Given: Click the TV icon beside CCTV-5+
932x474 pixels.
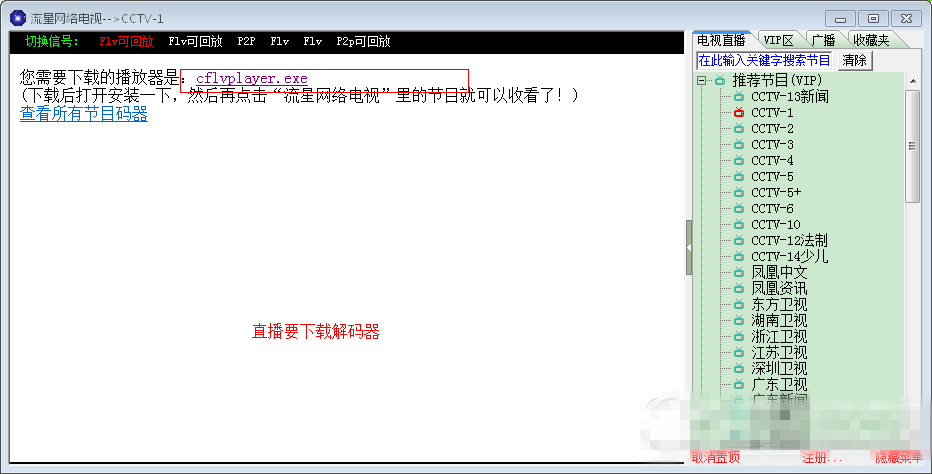Looking at the screenshot, I should (x=739, y=193).
